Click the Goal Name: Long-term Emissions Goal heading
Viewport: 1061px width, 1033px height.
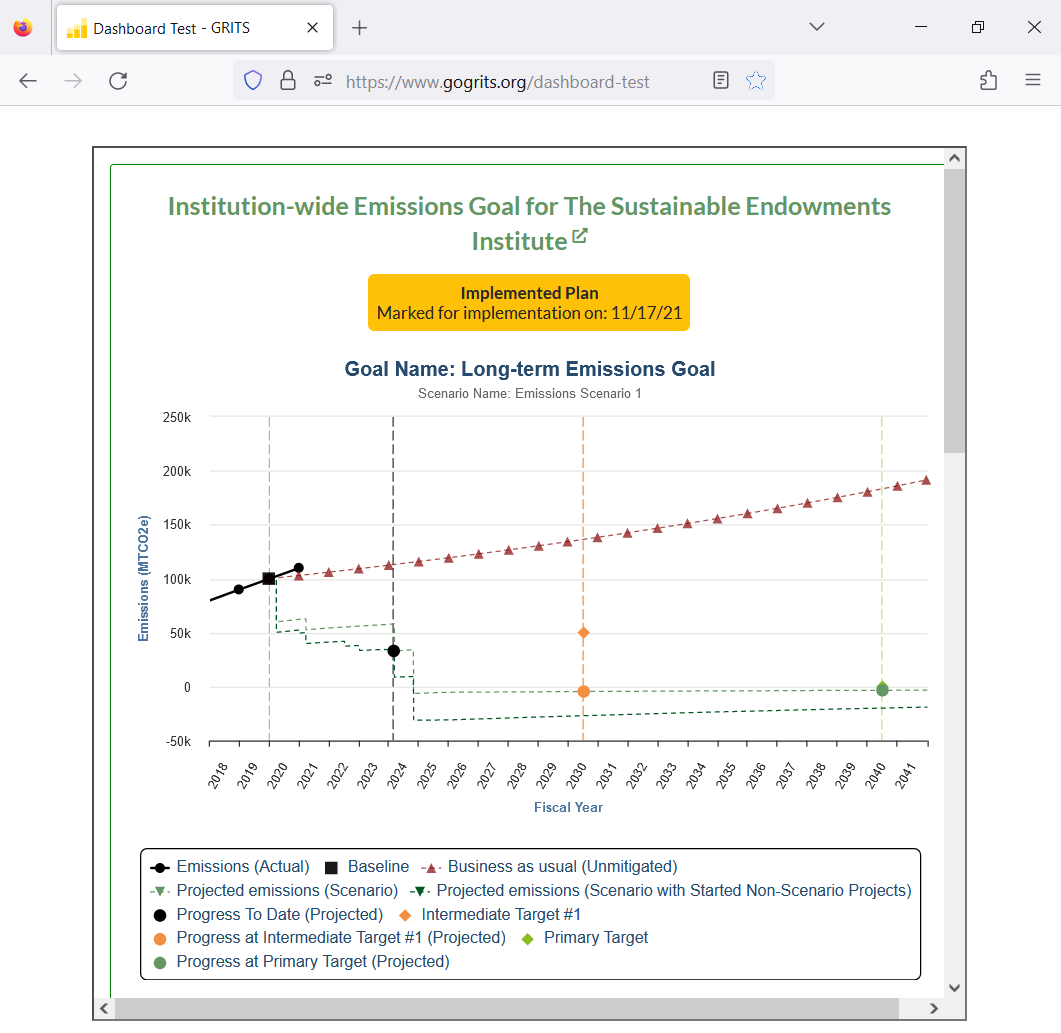[x=529, y=369]
